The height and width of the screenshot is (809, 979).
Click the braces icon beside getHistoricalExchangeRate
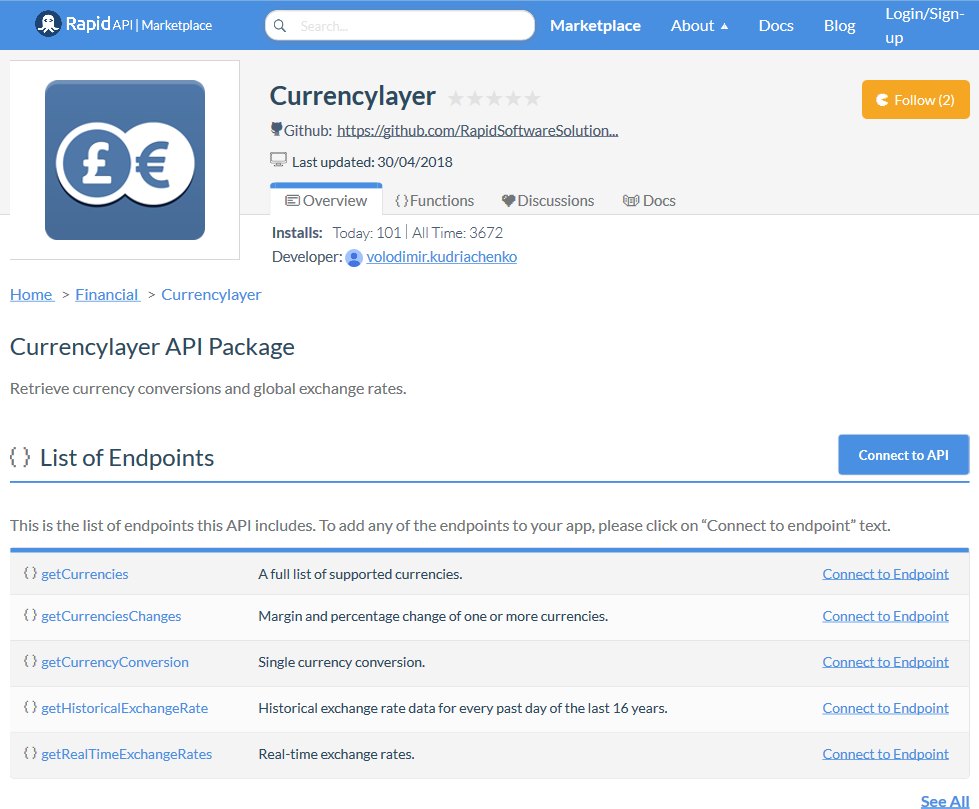click(30, 707)
